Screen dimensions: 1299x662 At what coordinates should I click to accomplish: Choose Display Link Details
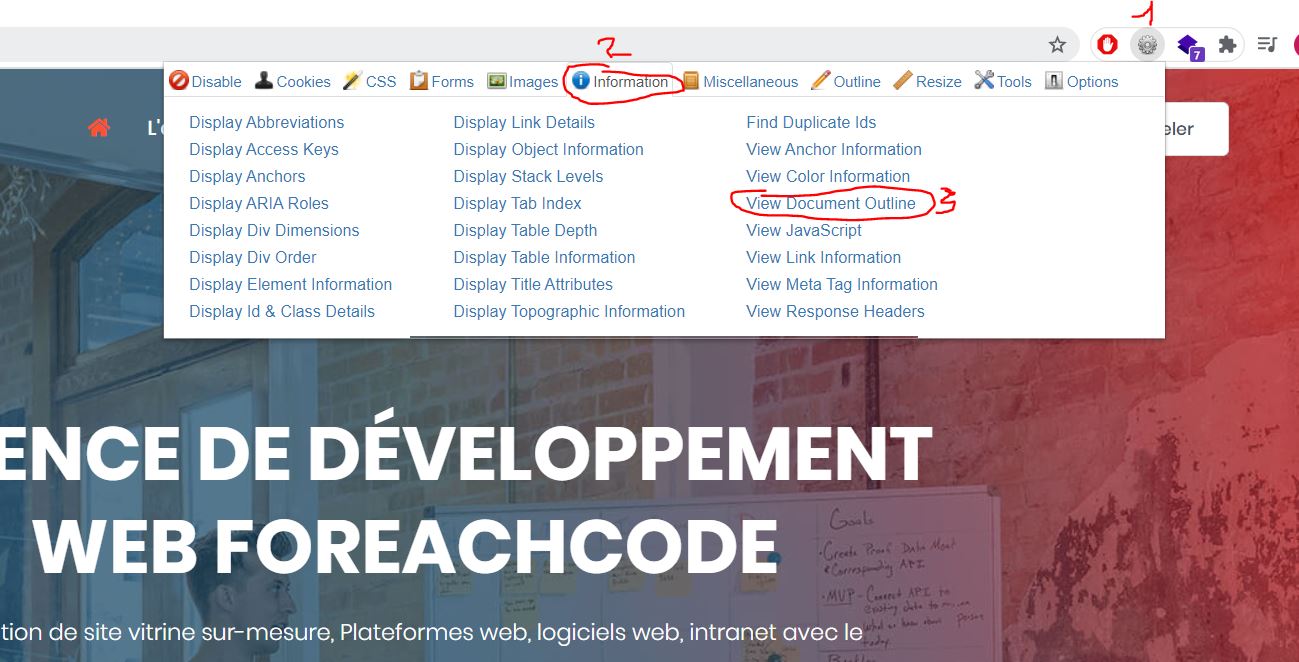pos(524,122)
